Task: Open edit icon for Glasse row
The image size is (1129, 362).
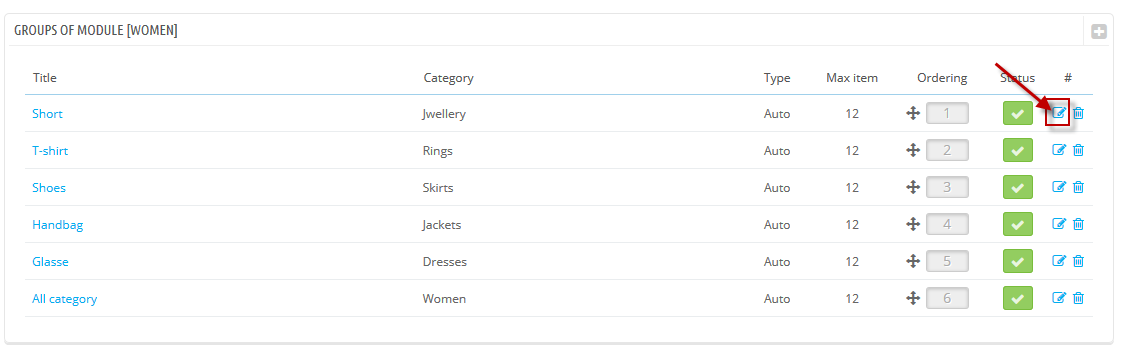Action: click(1058, 261)
